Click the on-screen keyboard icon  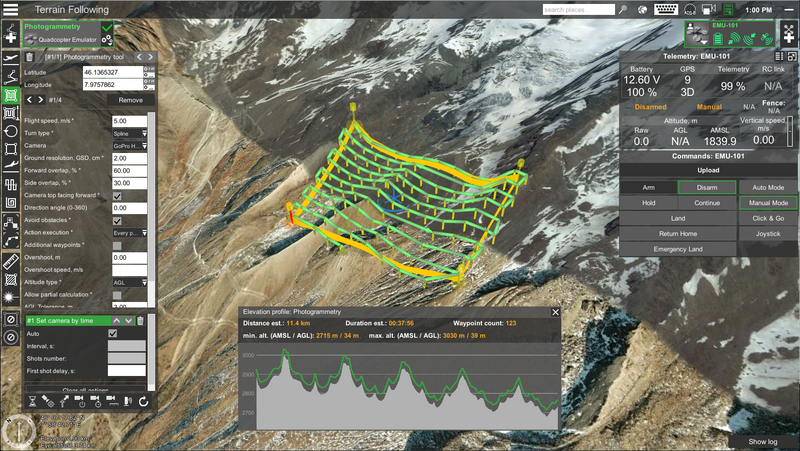[666, 10]
